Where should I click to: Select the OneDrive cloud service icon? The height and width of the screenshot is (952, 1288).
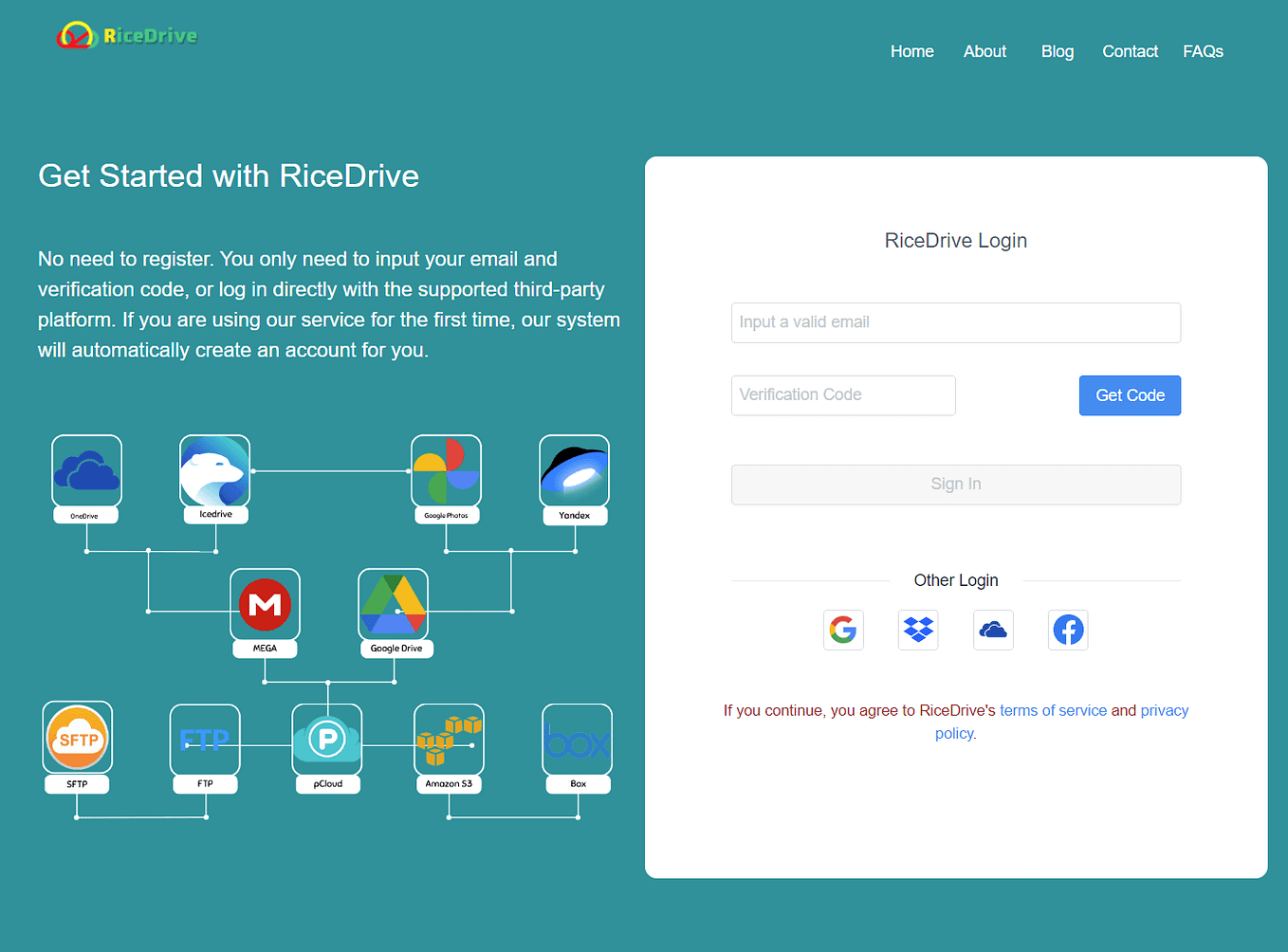[86, 471]
